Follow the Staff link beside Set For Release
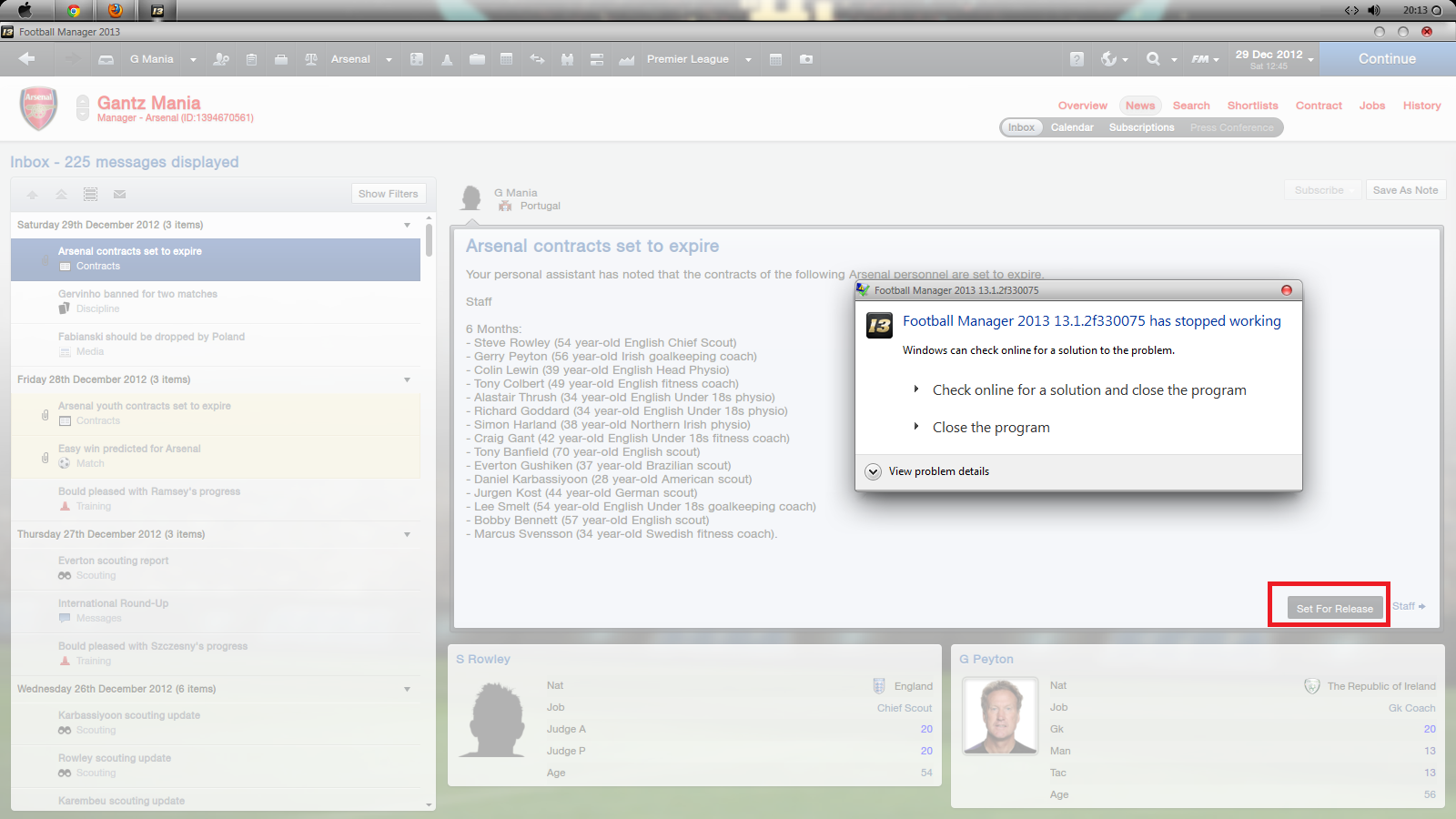 coord(1409,606)
